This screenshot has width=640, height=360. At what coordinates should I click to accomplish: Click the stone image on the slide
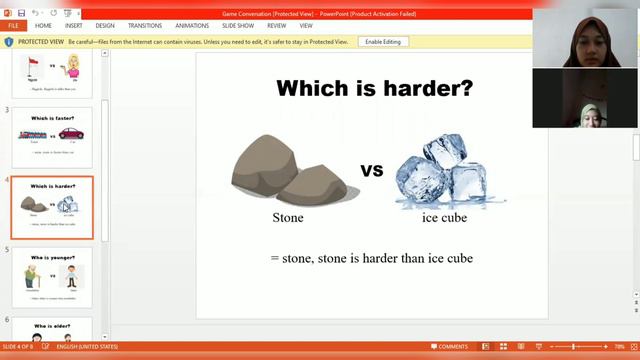coord(295,170)
